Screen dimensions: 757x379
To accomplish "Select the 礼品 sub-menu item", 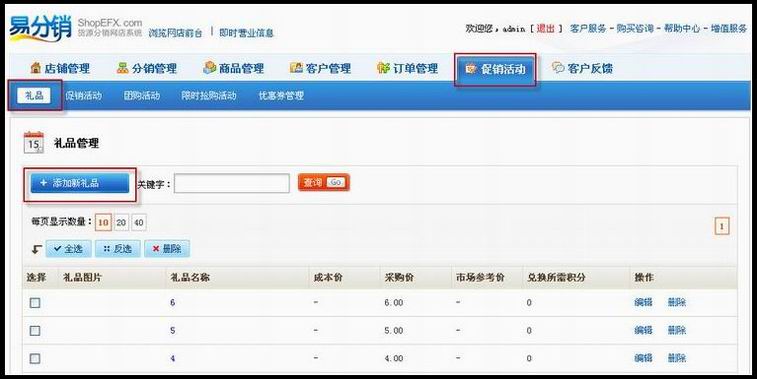I will (x=34, y=95).
